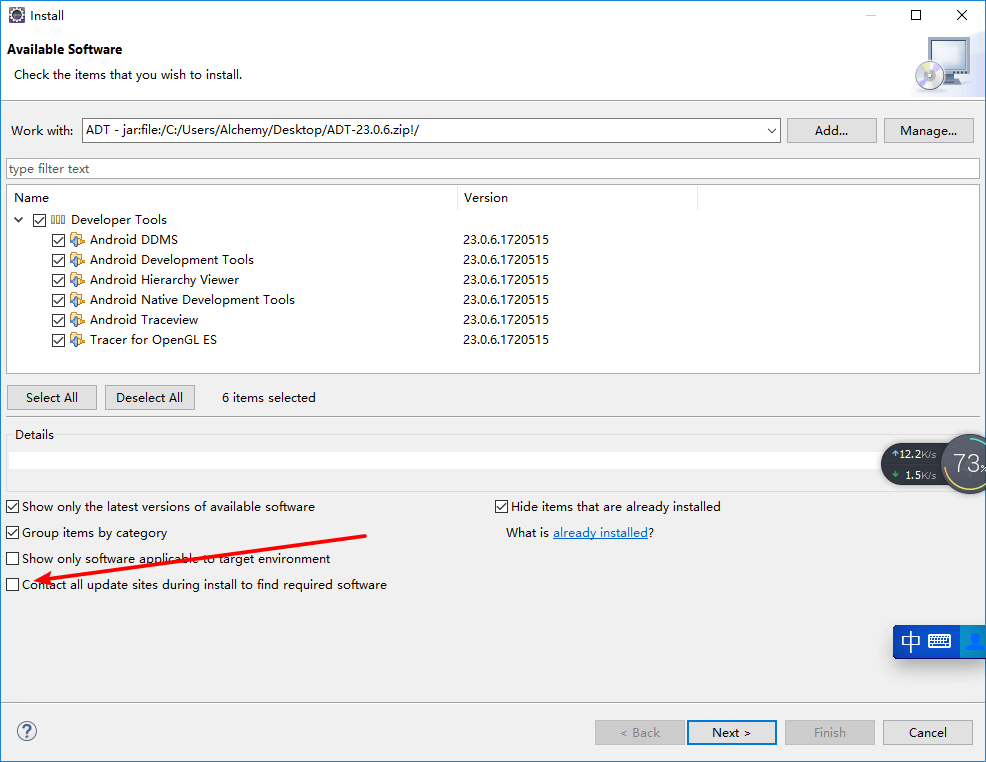The width and height of the screenshot is (986, 762).
Task: Open the help question mark icon
Action: click(27, 731)
